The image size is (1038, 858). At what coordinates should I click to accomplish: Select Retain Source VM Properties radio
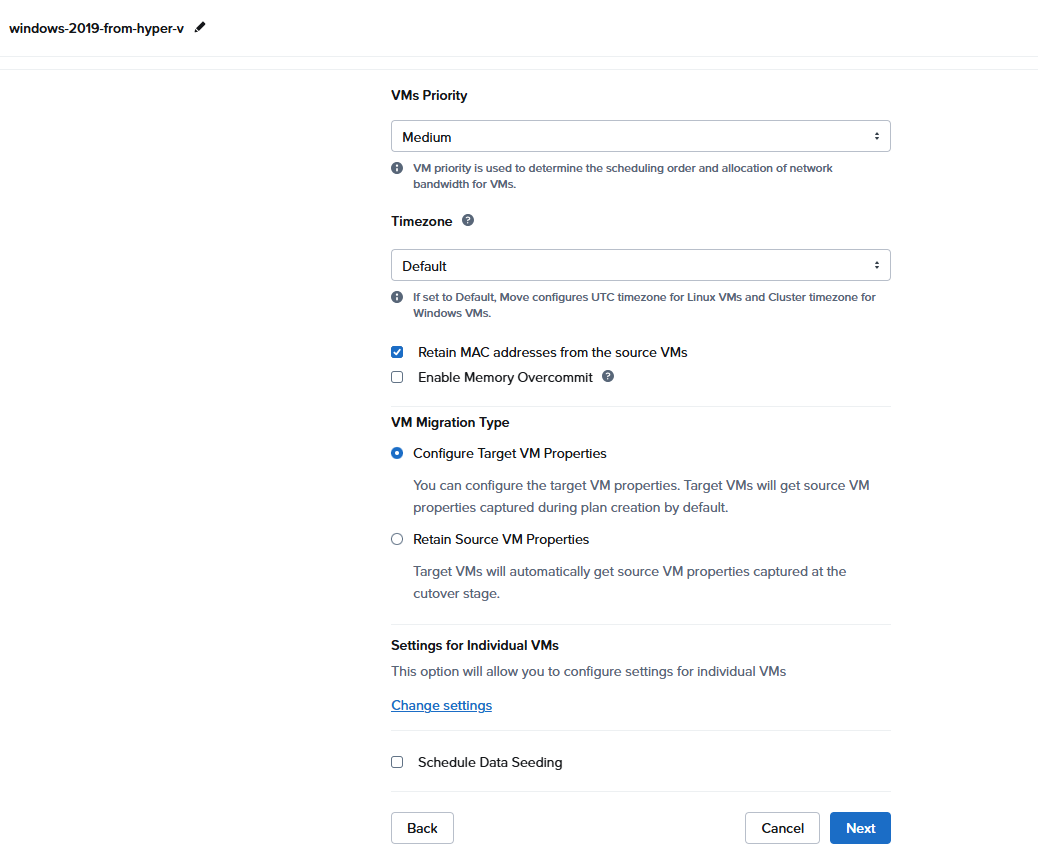click(x=397, y=539)
